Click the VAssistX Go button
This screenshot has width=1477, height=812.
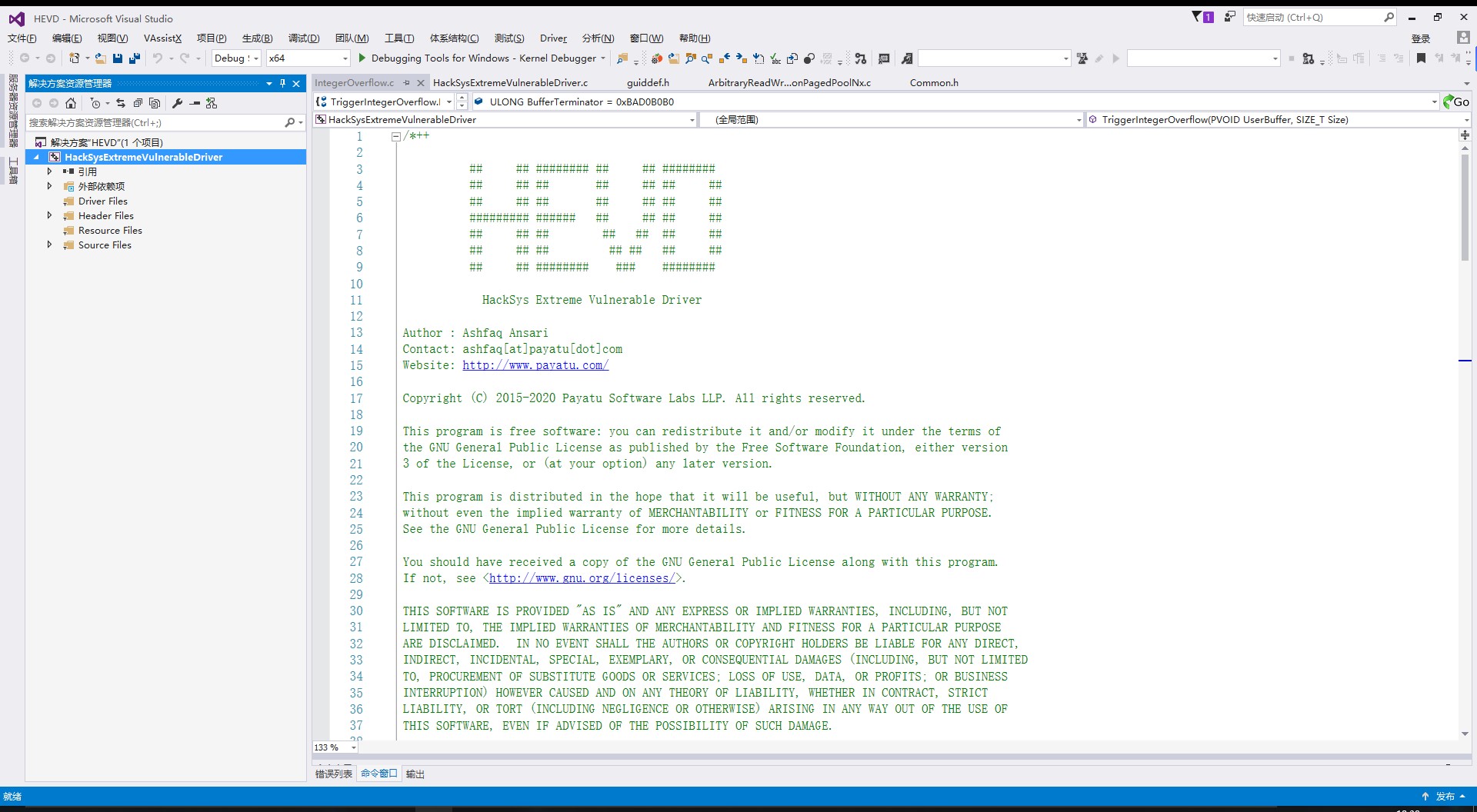pos(1456,101)
